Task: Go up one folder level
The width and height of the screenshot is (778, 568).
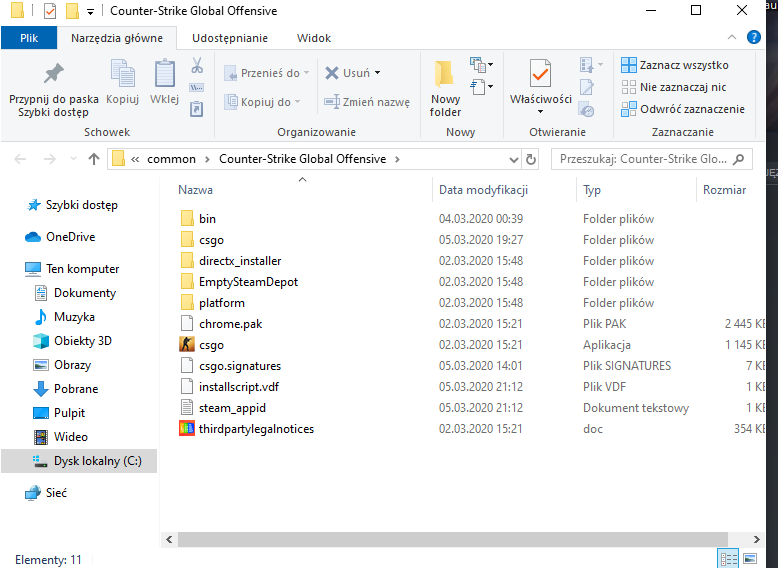Action: point(94,159)
